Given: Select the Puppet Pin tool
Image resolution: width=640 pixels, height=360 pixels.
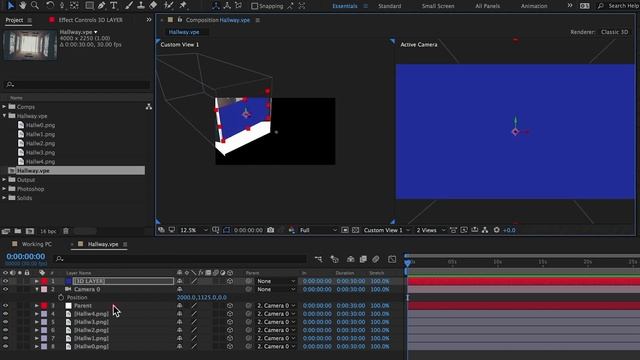Looking at the screenshot, I should [x=183, y=5].
